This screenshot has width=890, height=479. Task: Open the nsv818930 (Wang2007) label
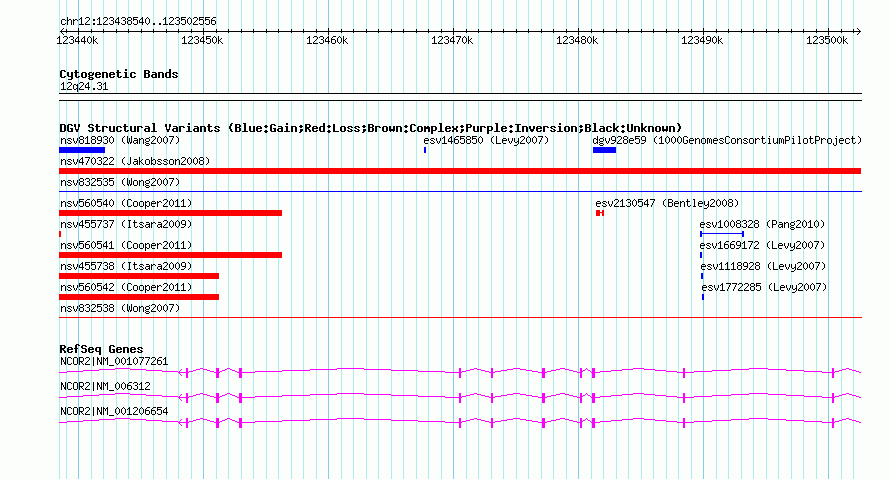[120, 140]
